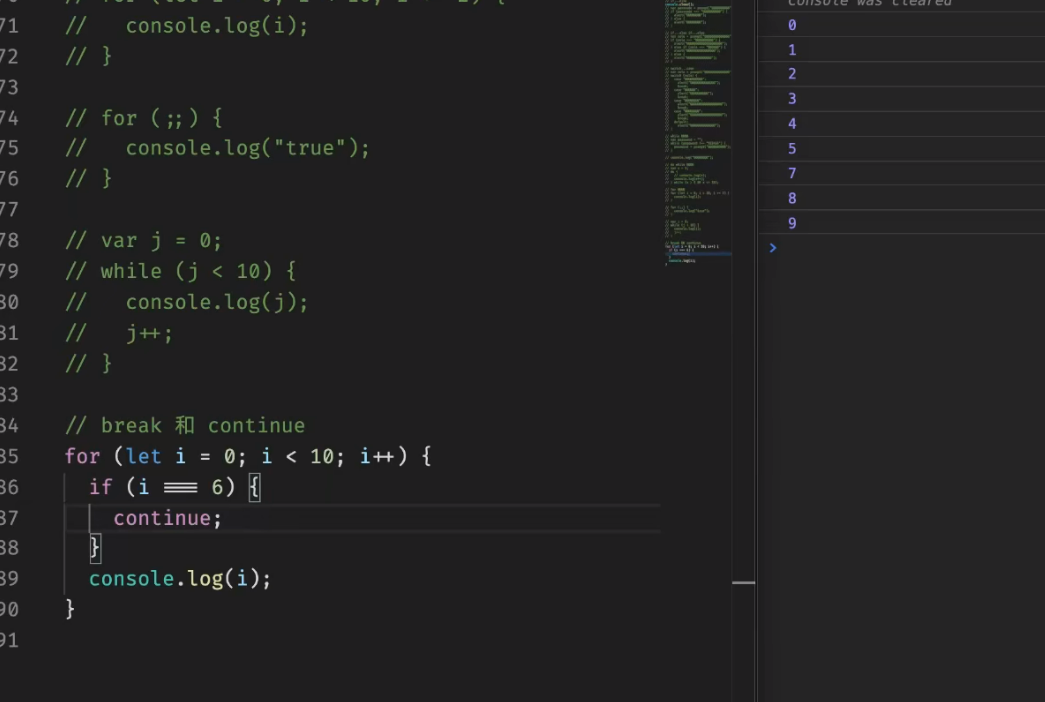The width and height of the screenshot is (1045, 702).
Task: Click the logged value 5 in console
Action: click(791, 148)
